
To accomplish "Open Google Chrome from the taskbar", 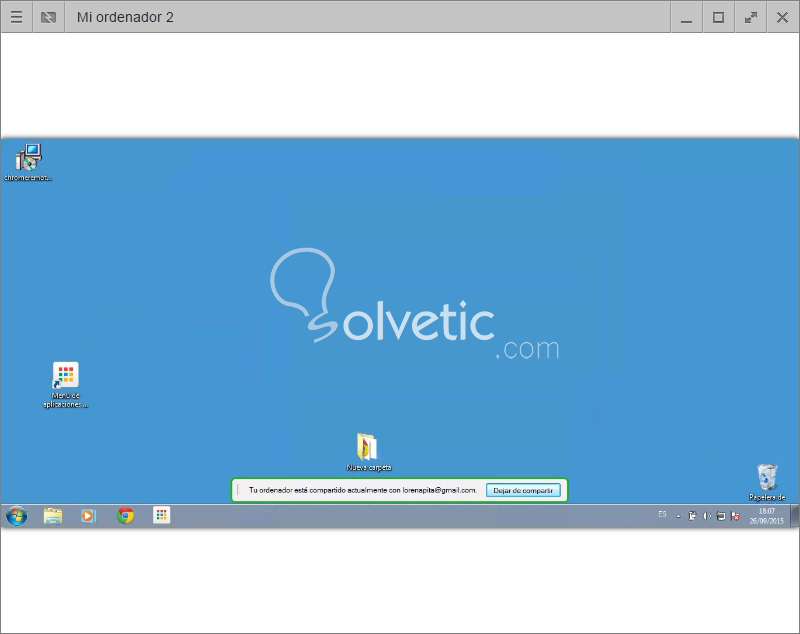I will pyautogui.click(x=125, y=516).
